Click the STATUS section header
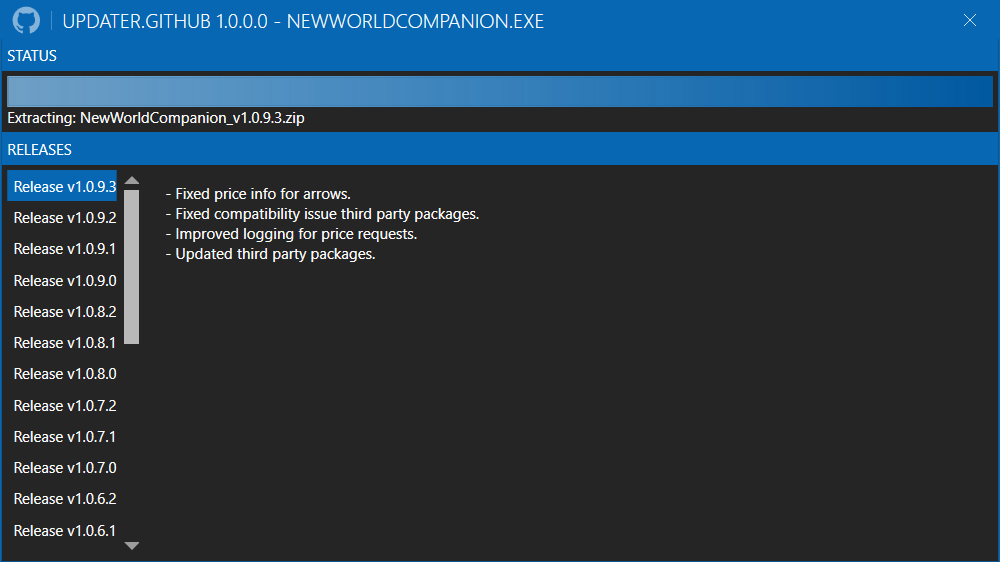Screen dimensions: 1000x562 tap(500, 55)
